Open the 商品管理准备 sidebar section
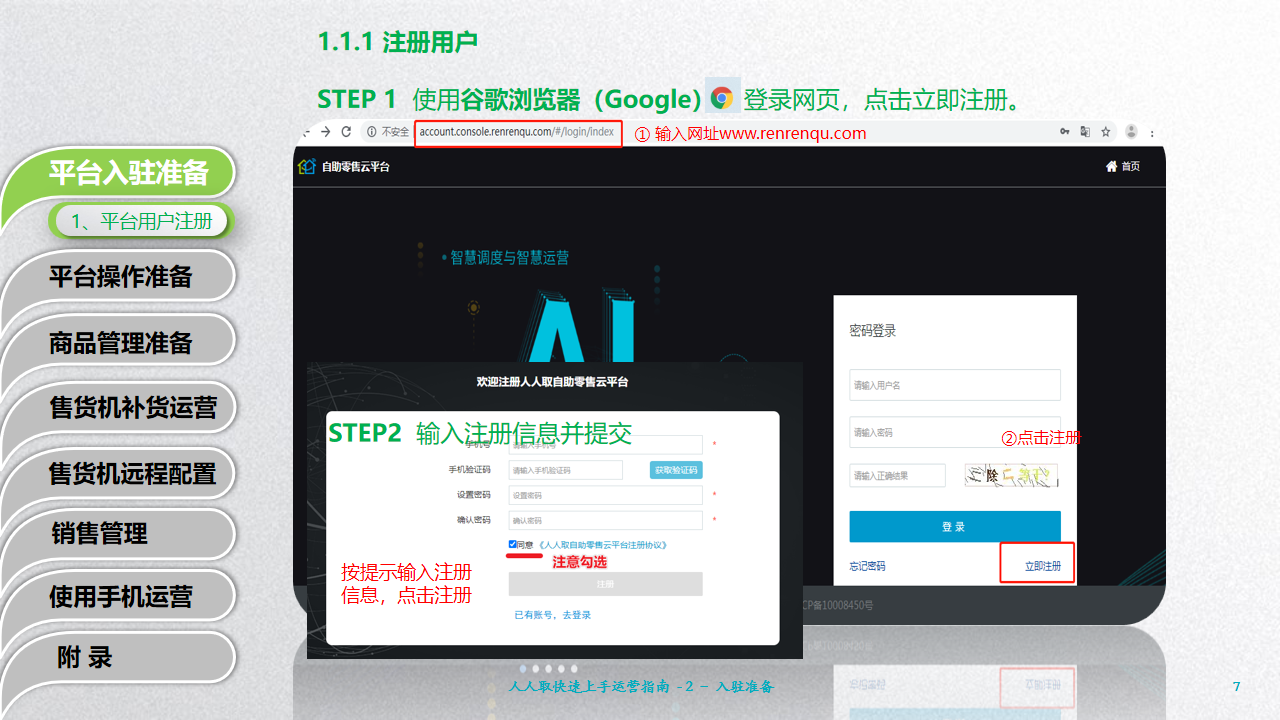1280x720 pixels. click(120, 343)
